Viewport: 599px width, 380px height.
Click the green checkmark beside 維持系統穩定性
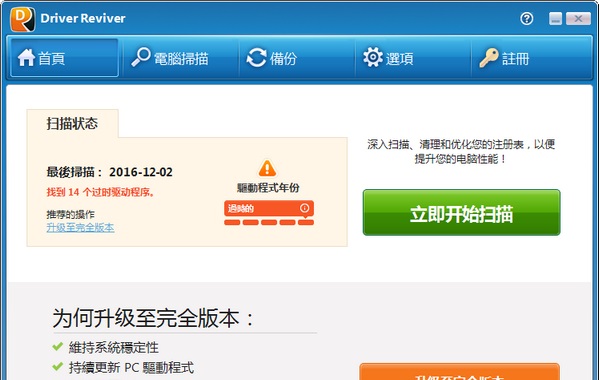58,347
